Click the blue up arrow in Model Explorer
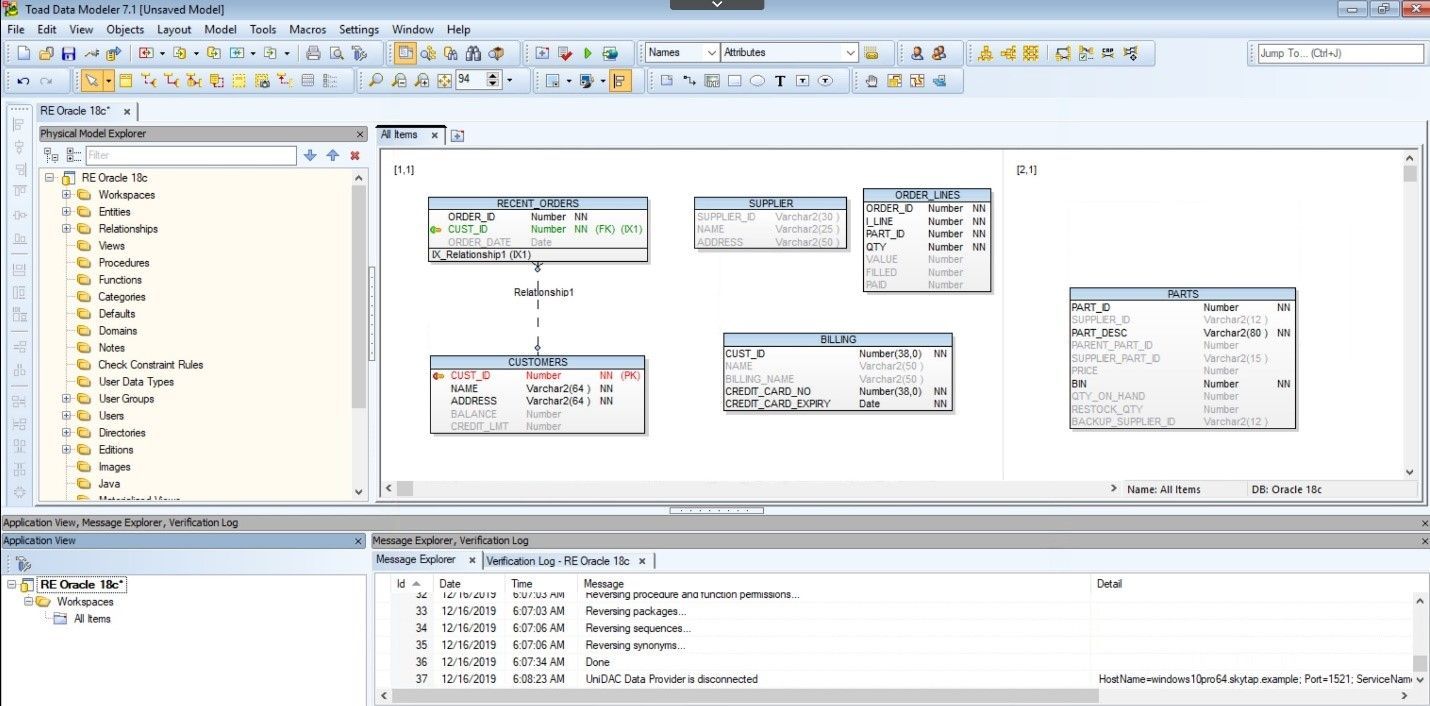Image resolution: width=1430 pixels, height=706 pixels. point(333,155)
